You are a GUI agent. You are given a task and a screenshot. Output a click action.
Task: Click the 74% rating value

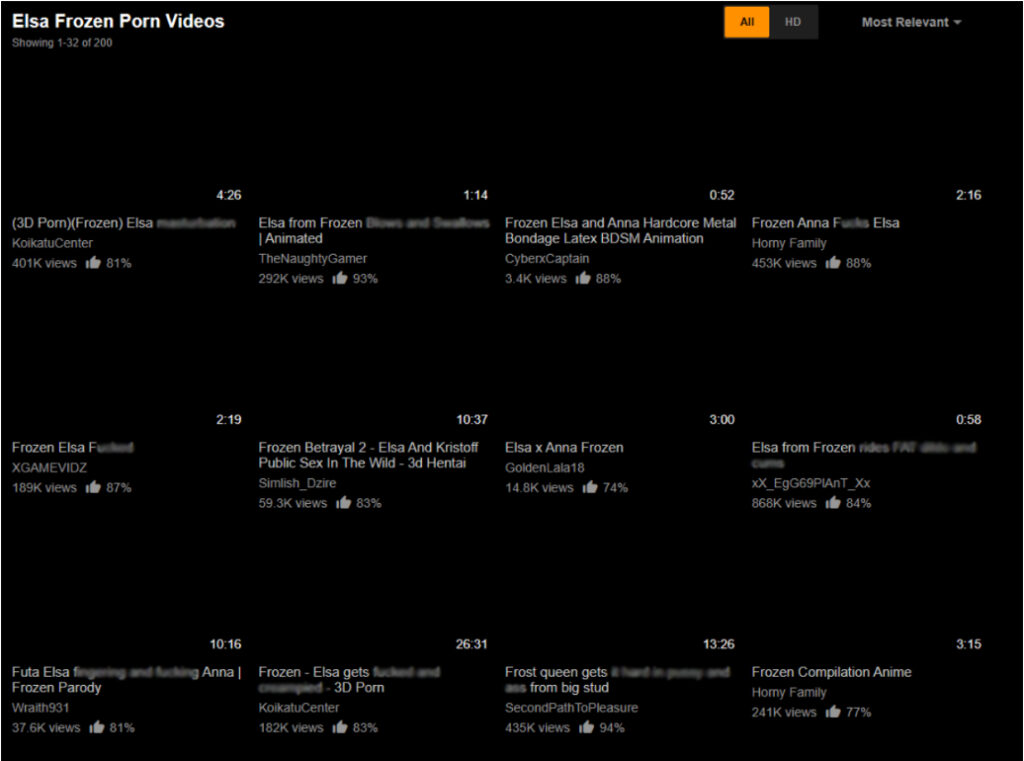pyautogui.click(x=615, y=487)
